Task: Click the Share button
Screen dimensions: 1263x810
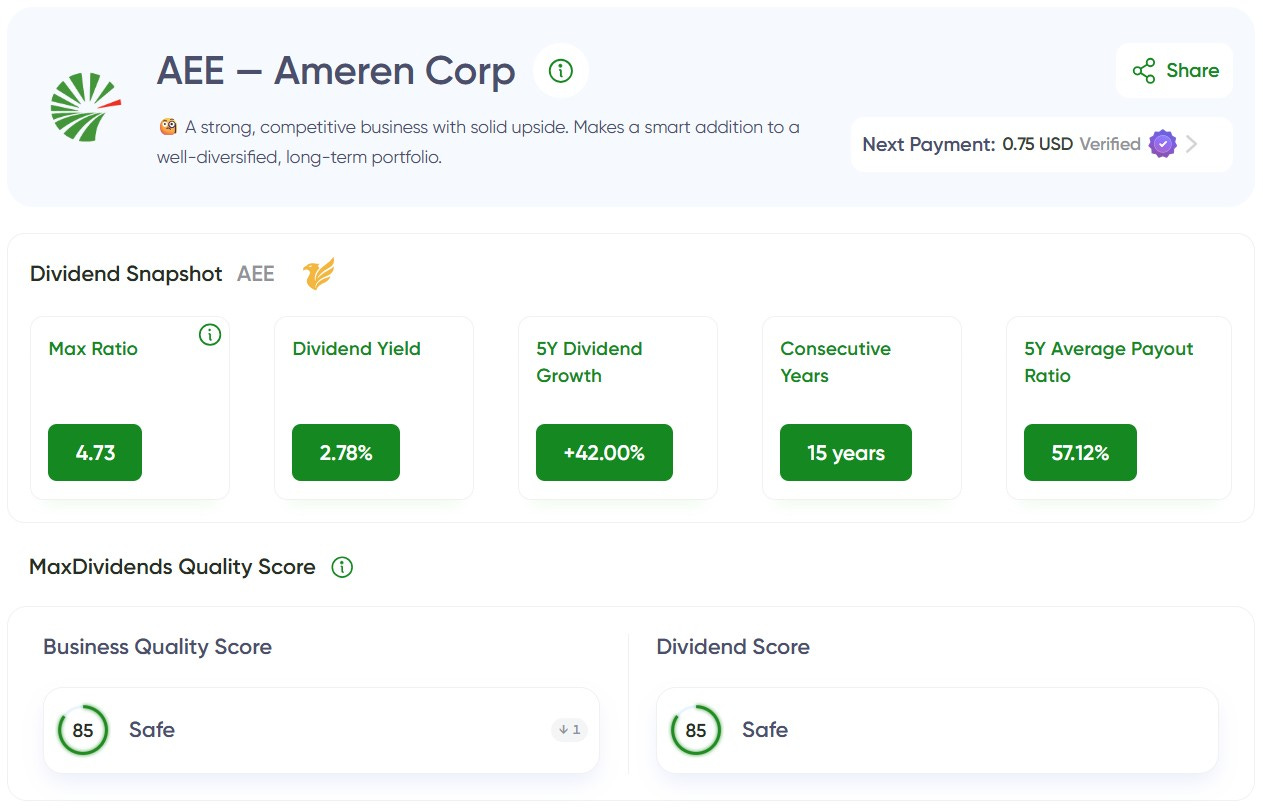Action: click(1175, 70)
